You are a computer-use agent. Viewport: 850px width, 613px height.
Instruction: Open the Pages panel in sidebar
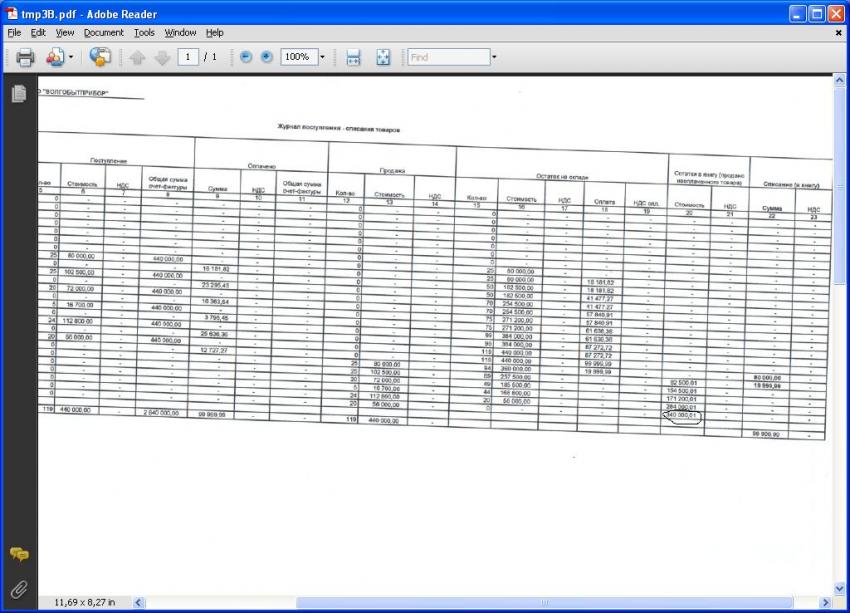(18, 94)
